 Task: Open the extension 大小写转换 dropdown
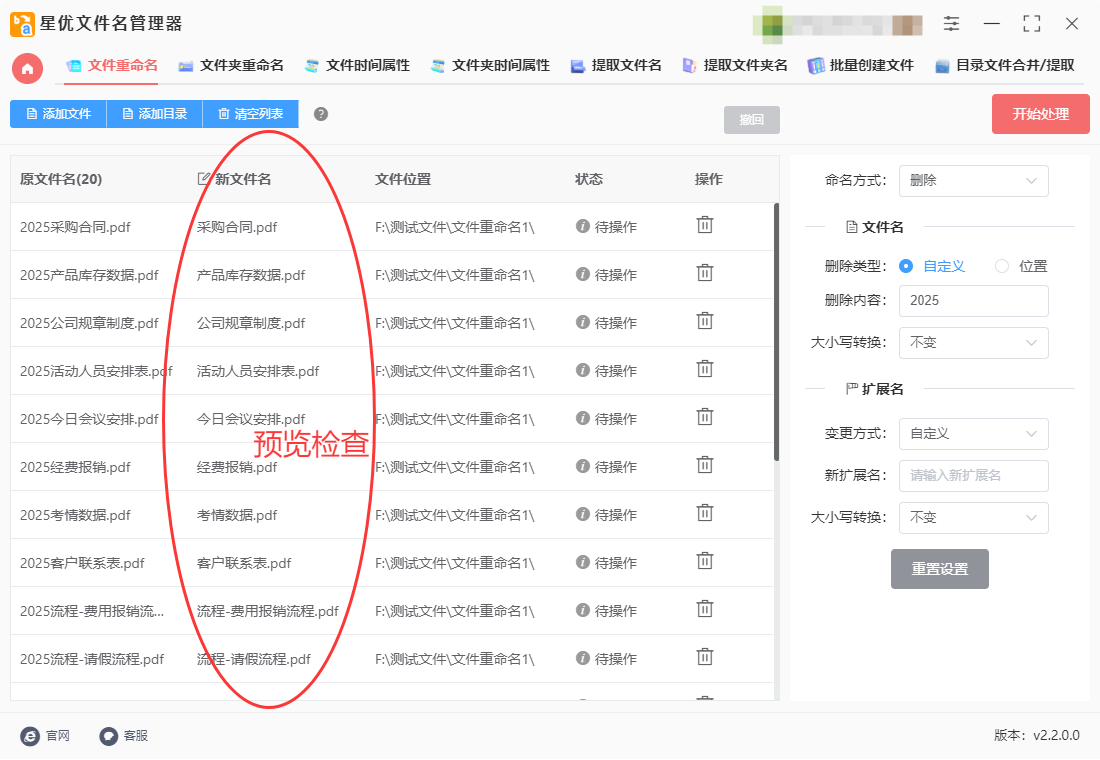click(x=973, y=518)
